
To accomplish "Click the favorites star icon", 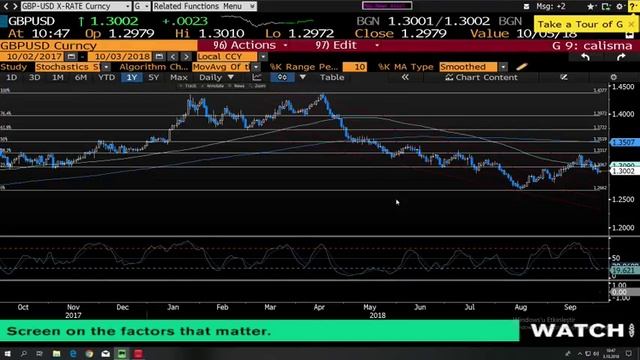I will click(x=590, y=7).
